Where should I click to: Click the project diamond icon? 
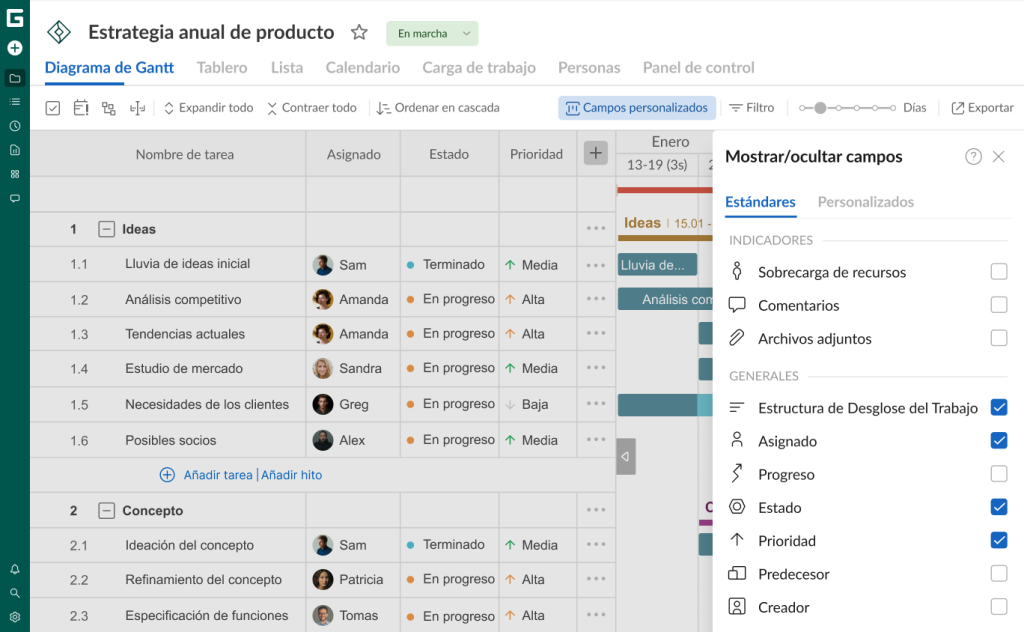tap(59, 32)
